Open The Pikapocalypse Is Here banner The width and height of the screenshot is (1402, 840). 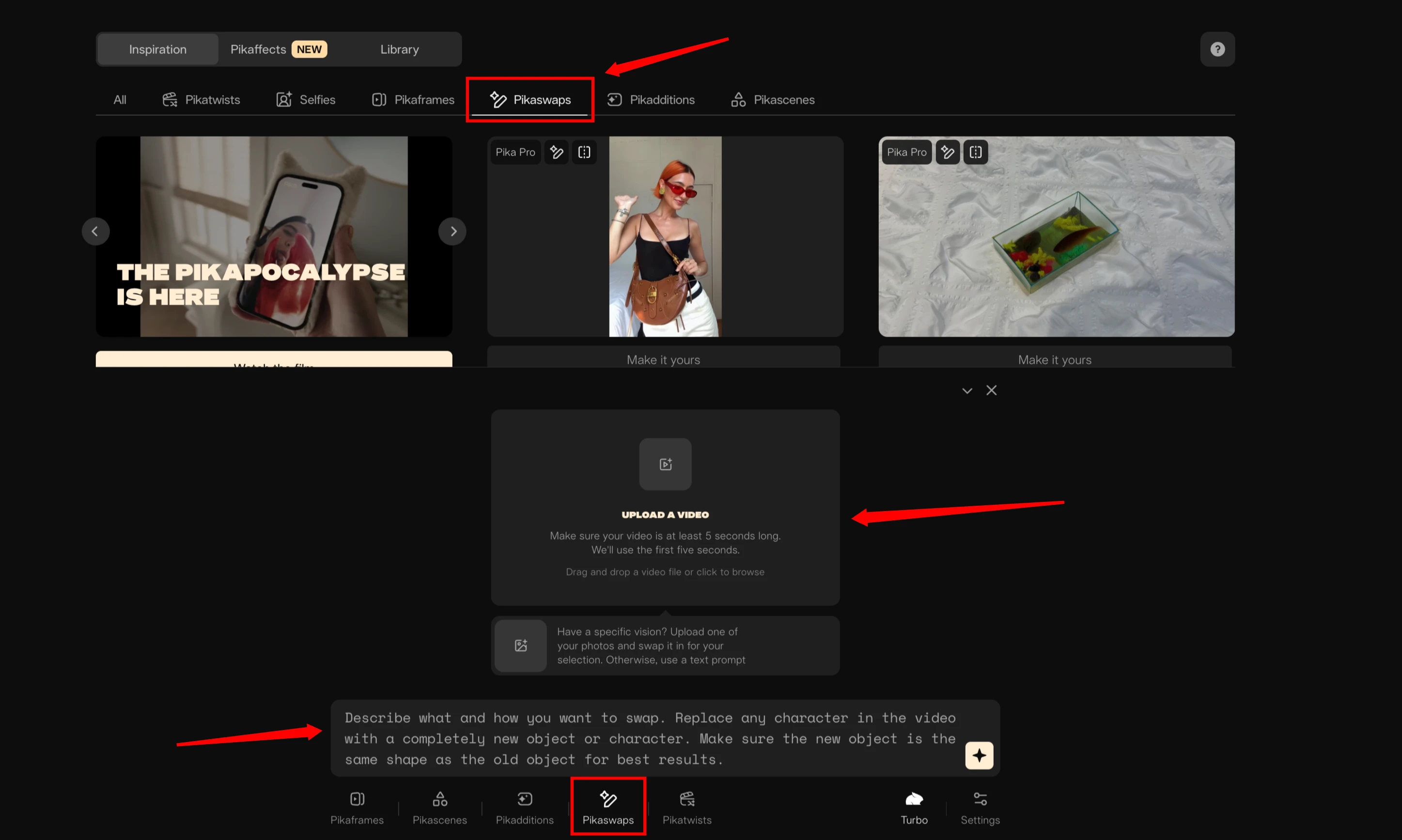point(274,236)
